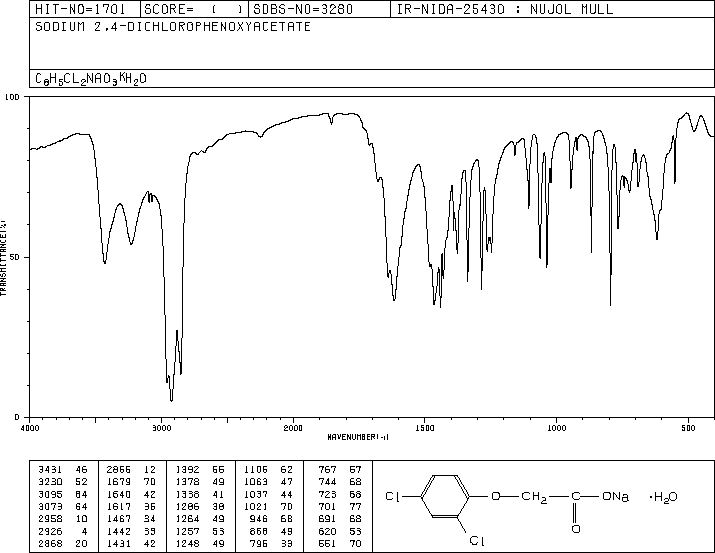Click the 1617 peak entry in table
Viewport: 715px width, 553px height.
tap(131, 506)
